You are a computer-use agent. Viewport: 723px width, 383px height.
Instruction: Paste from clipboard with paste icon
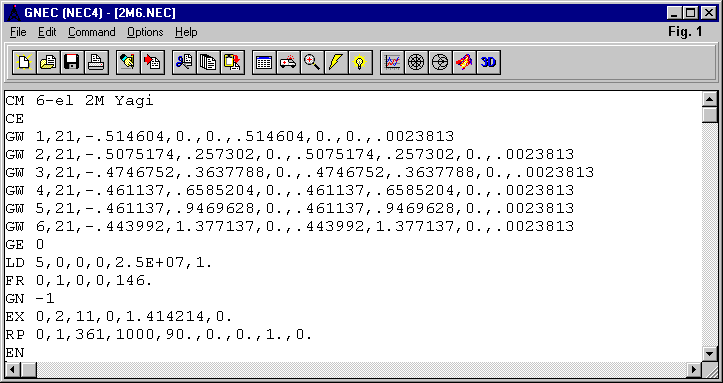pyautogui.click(x=232, y=62)
